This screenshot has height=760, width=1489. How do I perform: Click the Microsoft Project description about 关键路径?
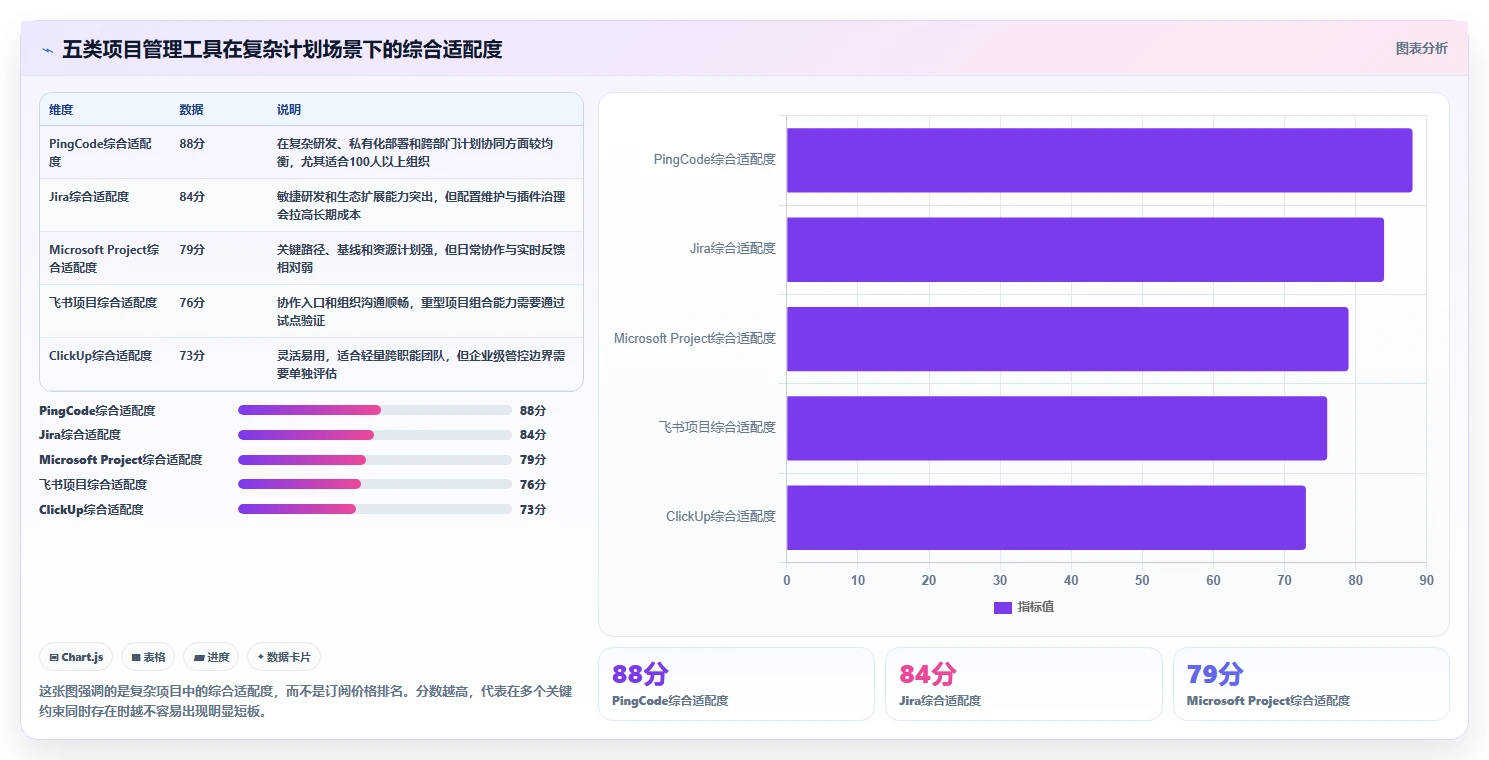click(x=421, y=258)
